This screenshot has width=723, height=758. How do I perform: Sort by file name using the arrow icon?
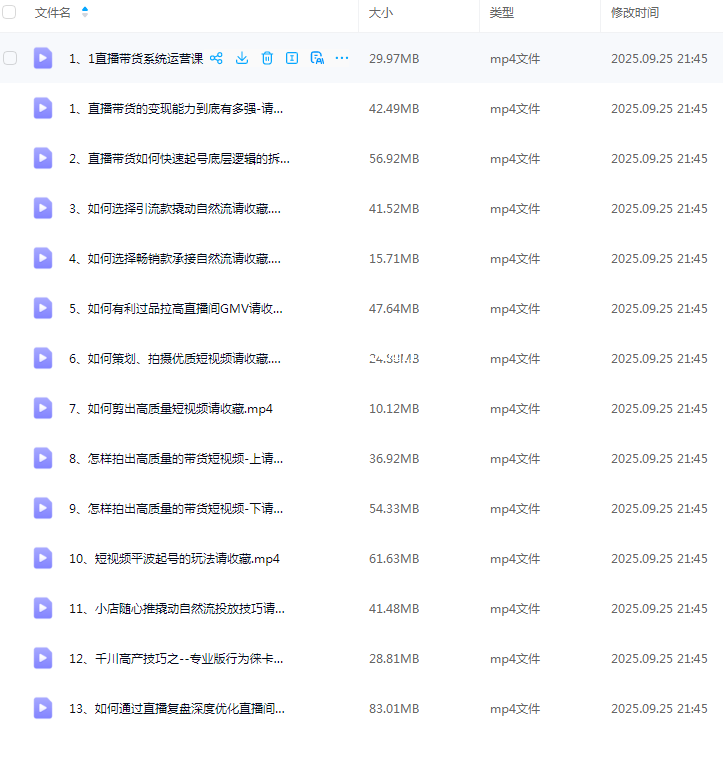(85, 13)
